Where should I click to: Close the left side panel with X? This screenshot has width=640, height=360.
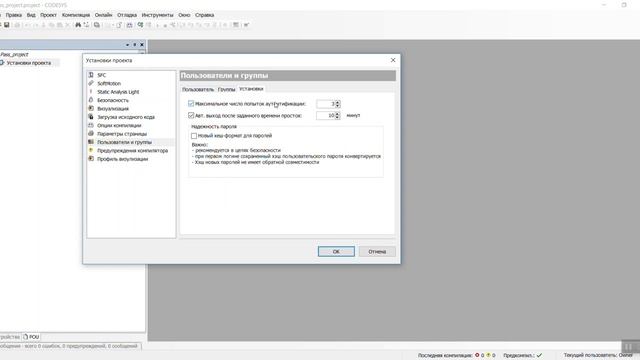[x=142, y=44]
